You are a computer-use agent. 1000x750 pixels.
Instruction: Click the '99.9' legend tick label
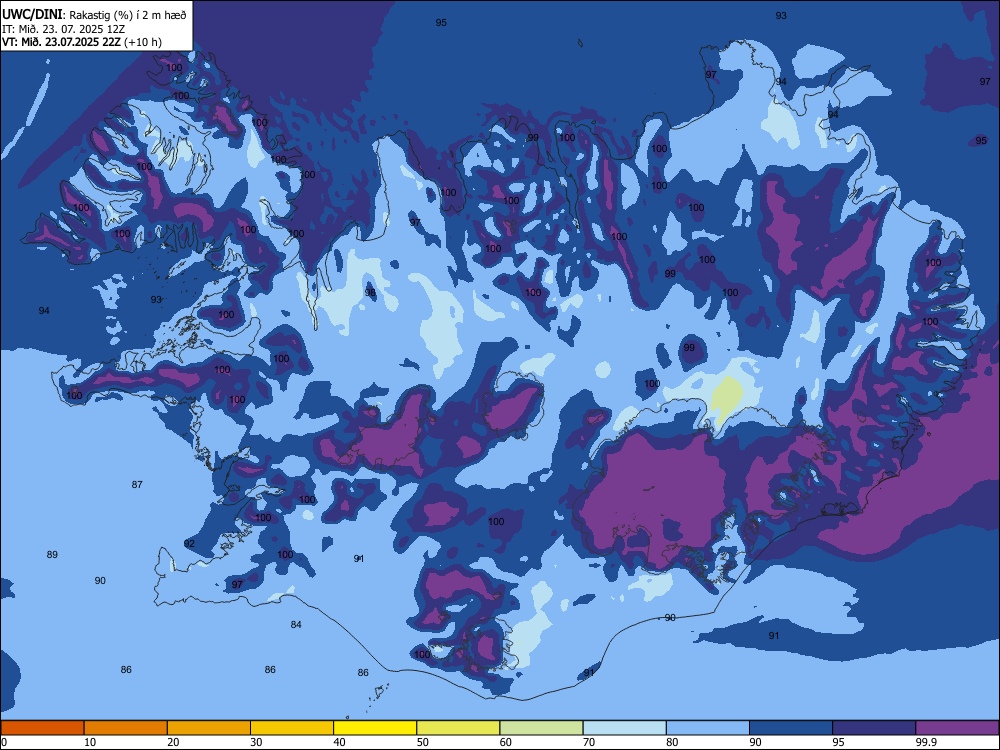point(925,742)
